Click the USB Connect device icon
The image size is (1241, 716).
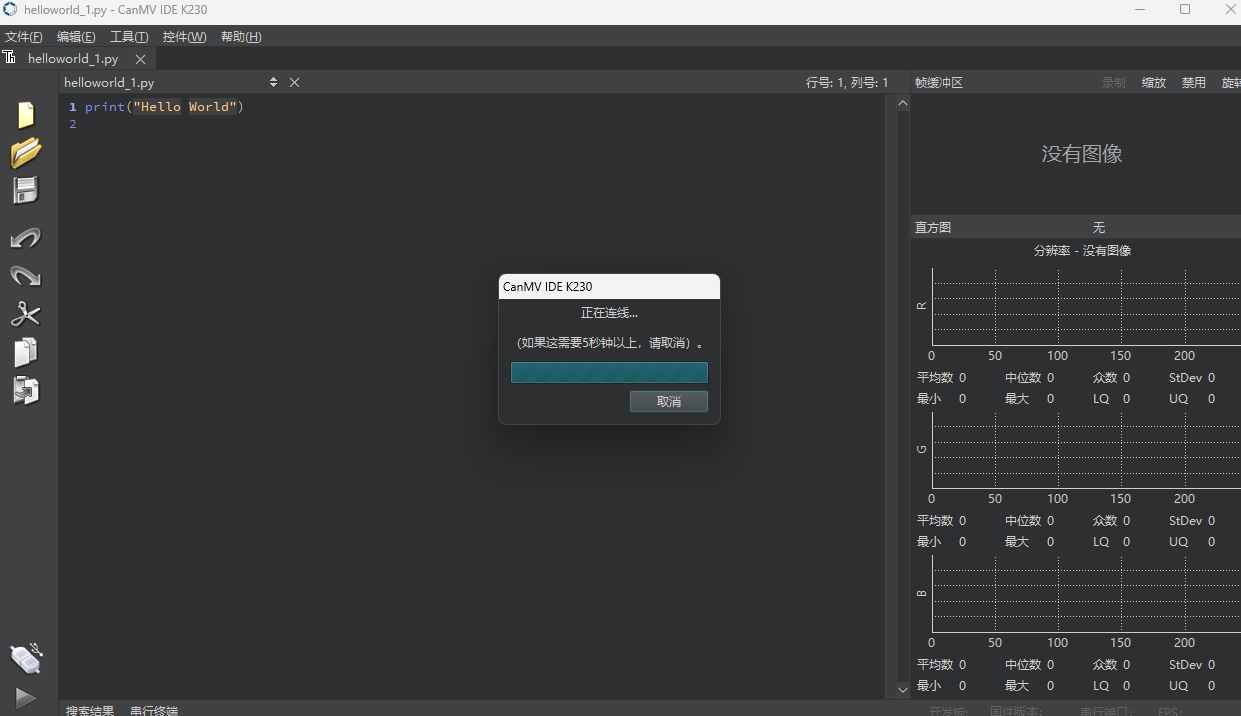click(x=25, y=658)
